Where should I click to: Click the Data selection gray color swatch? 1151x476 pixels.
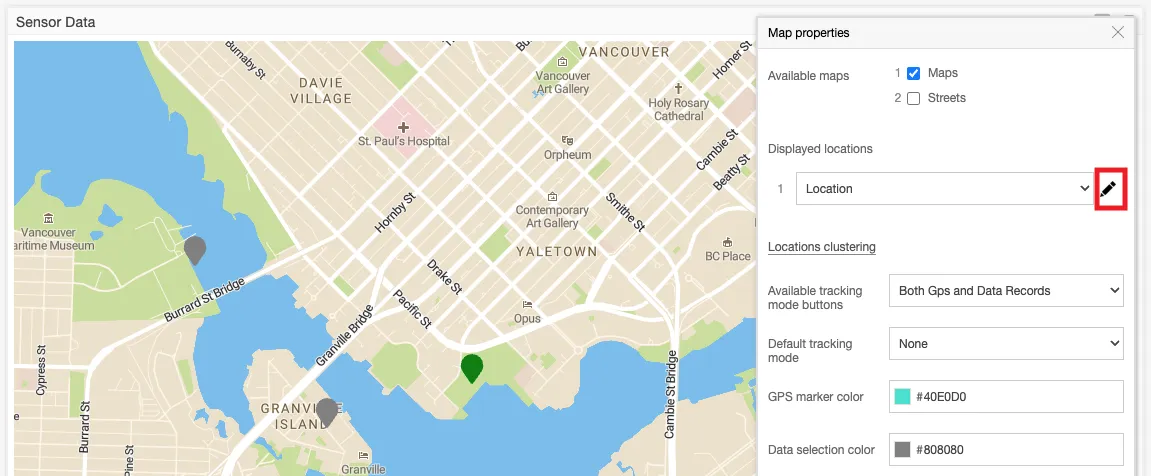(902, 450)
